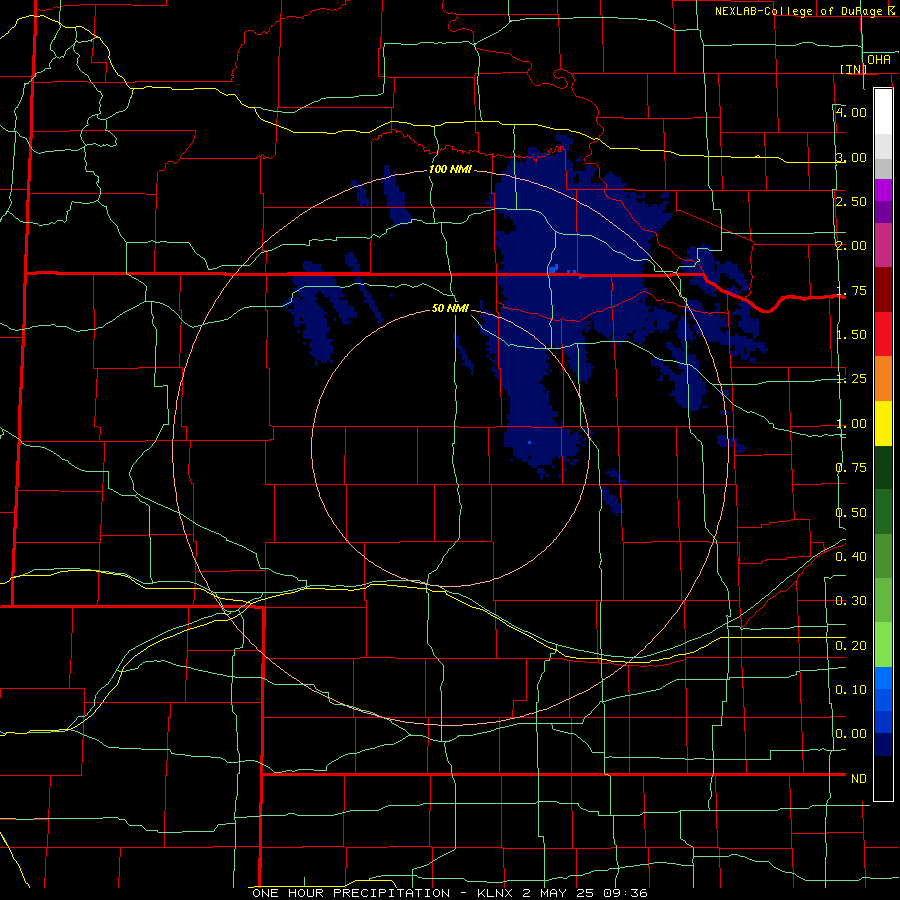
Task: Pick the bright red swatch beside 1.50
Action: [883, 334]
